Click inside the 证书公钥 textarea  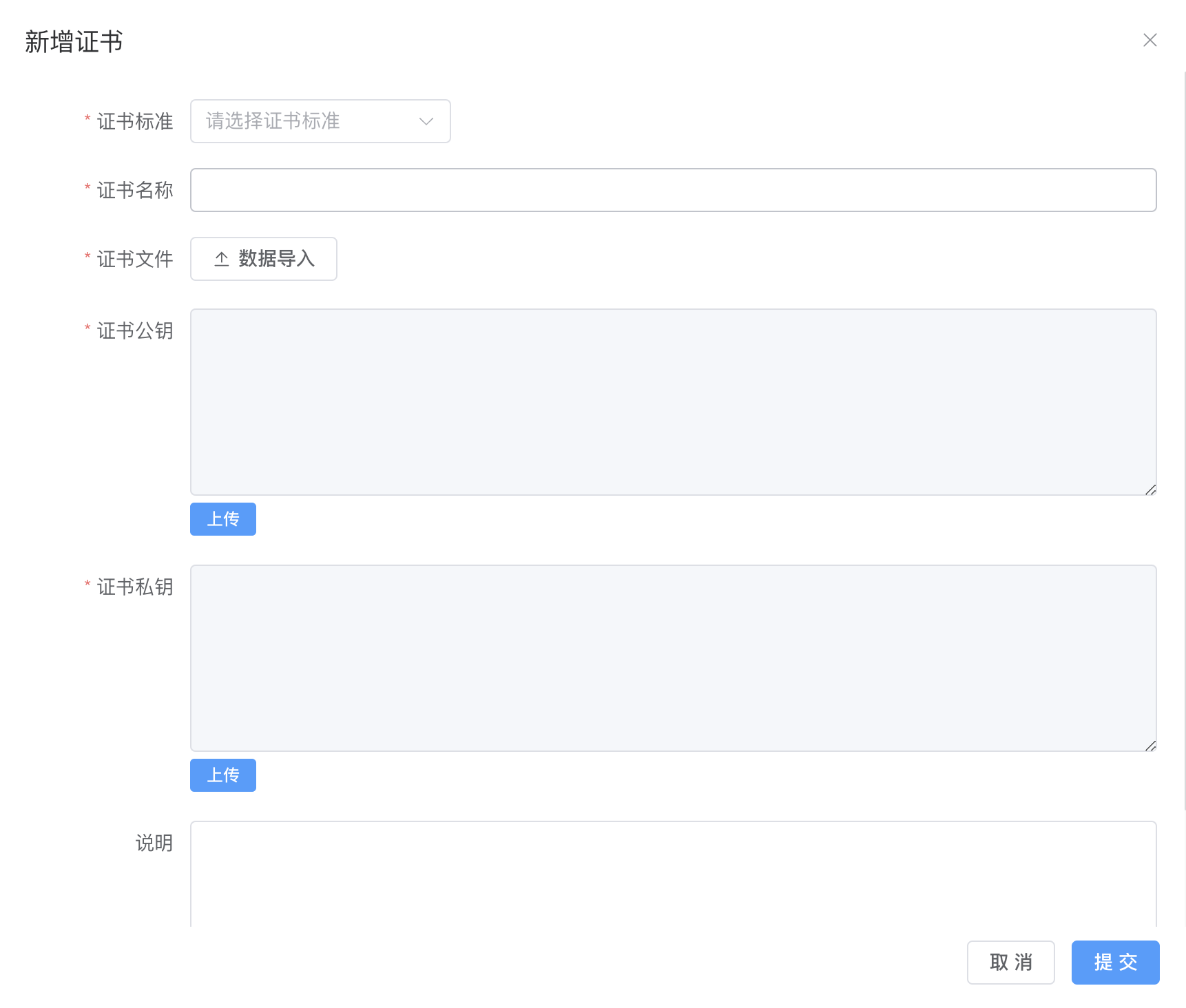pos(673,402)
